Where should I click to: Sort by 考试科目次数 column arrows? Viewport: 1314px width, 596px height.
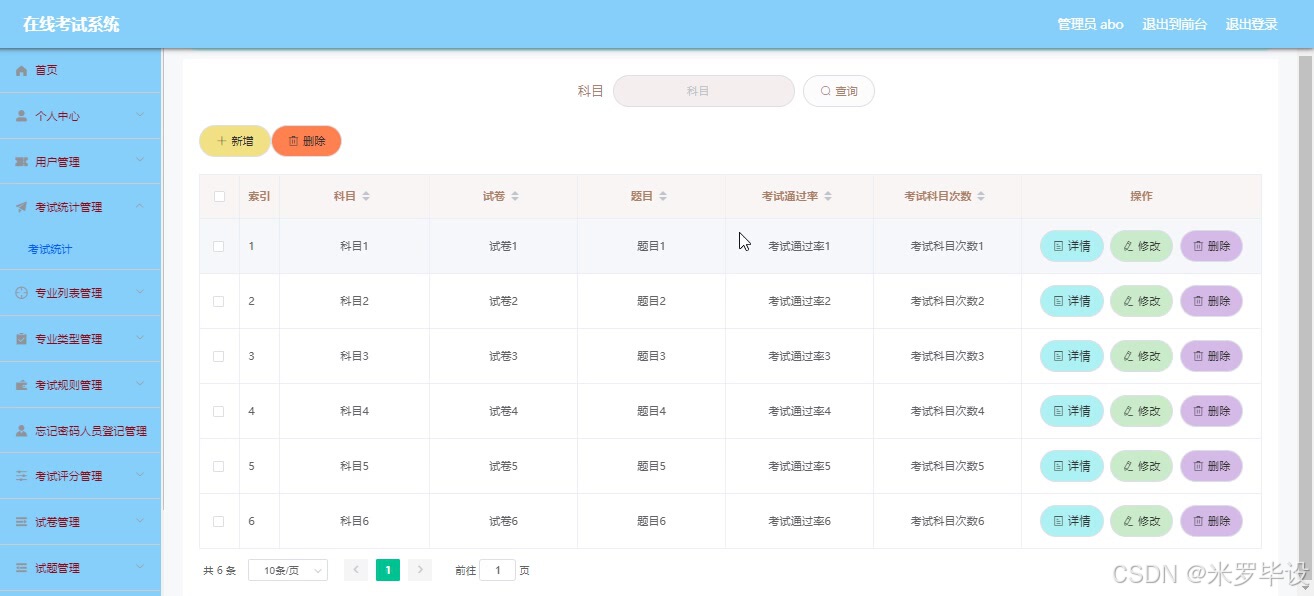pos(982,197)
